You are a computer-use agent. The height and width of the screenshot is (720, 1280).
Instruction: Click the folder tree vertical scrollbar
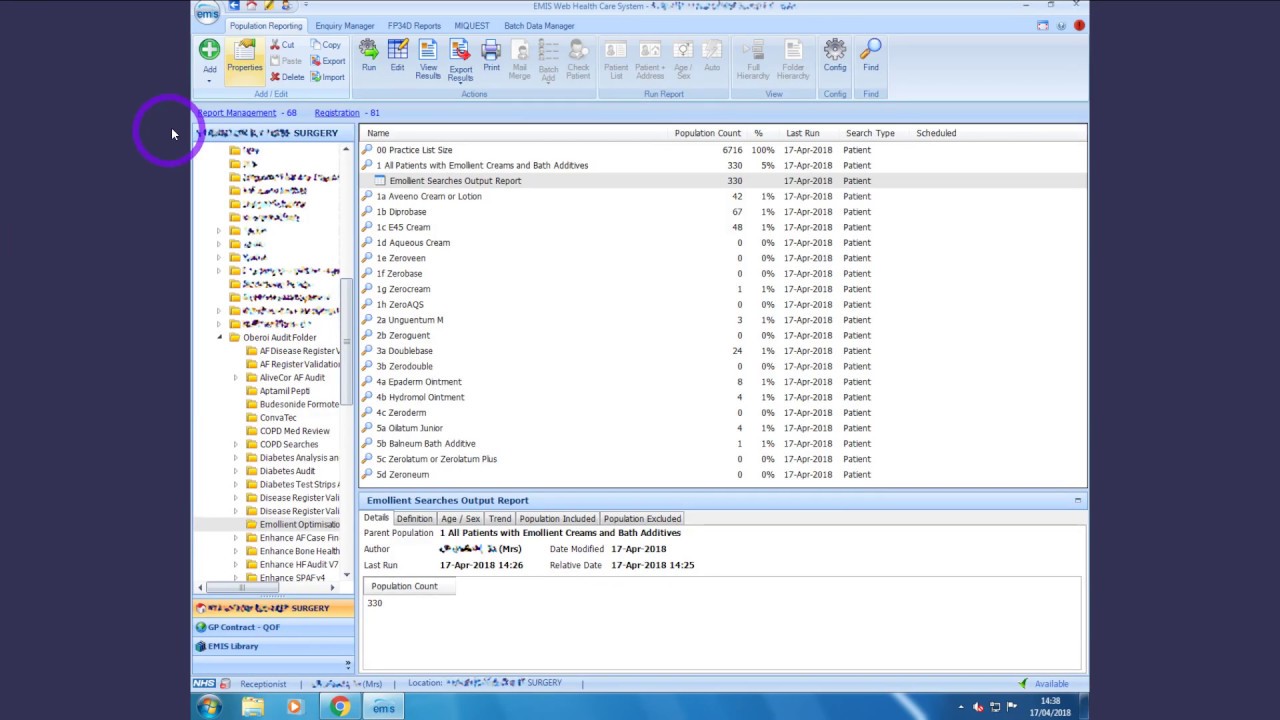(x=346, y=340)
